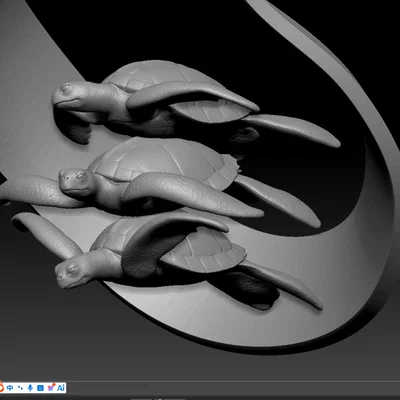Toggle Chinese input mode with 中 icon

pyautogui.click(x=10, y=388)
